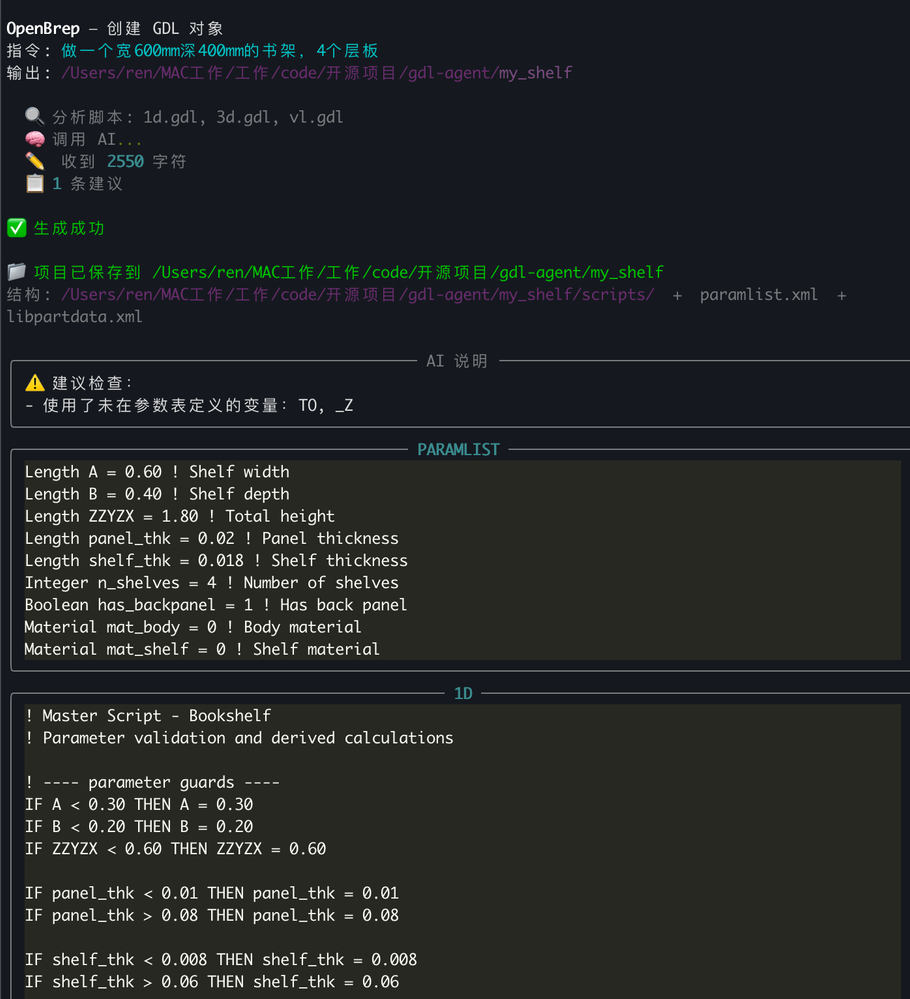Click the green checkmark beside 生成成功
The height and width of the screenshot is (999, 910).
pyautogui.click(x=17, y=228)
